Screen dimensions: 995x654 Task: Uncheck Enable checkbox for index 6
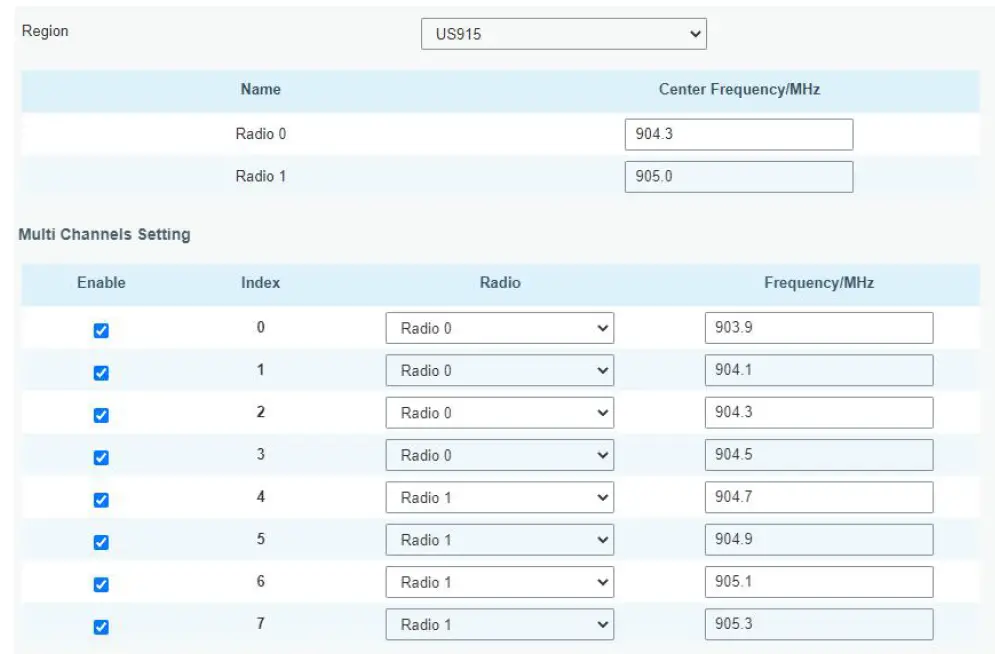pyautogui.click(x=101, y=584)
